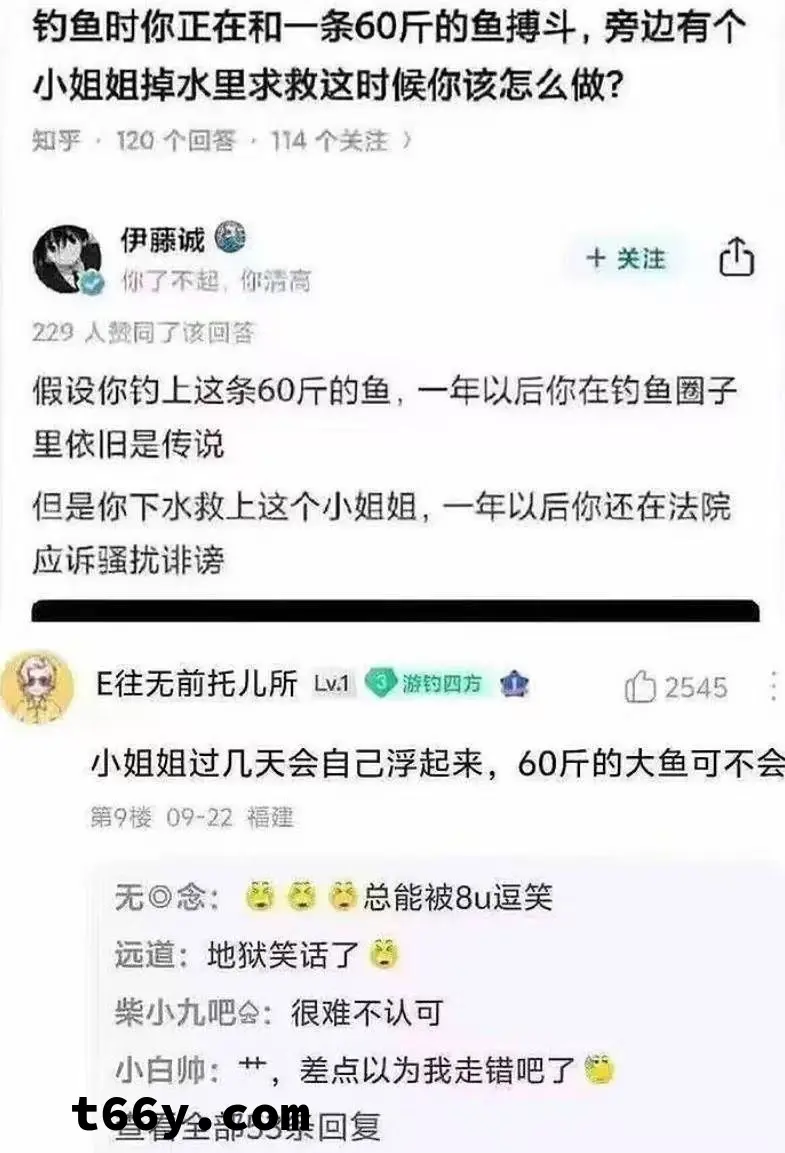This screenshot has height=1153, width=785.
Task: Tap the share icon beside 关注
Action: 736,257
